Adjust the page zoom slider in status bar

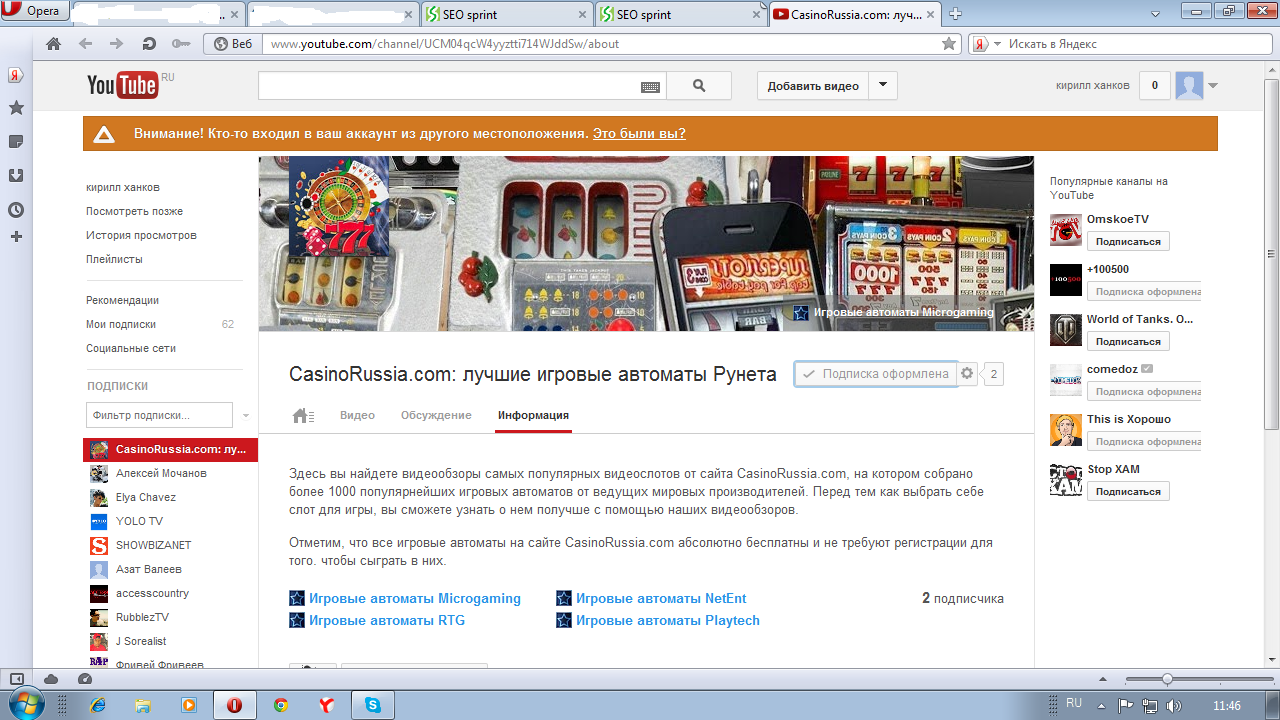click(x=1167, y=679)
